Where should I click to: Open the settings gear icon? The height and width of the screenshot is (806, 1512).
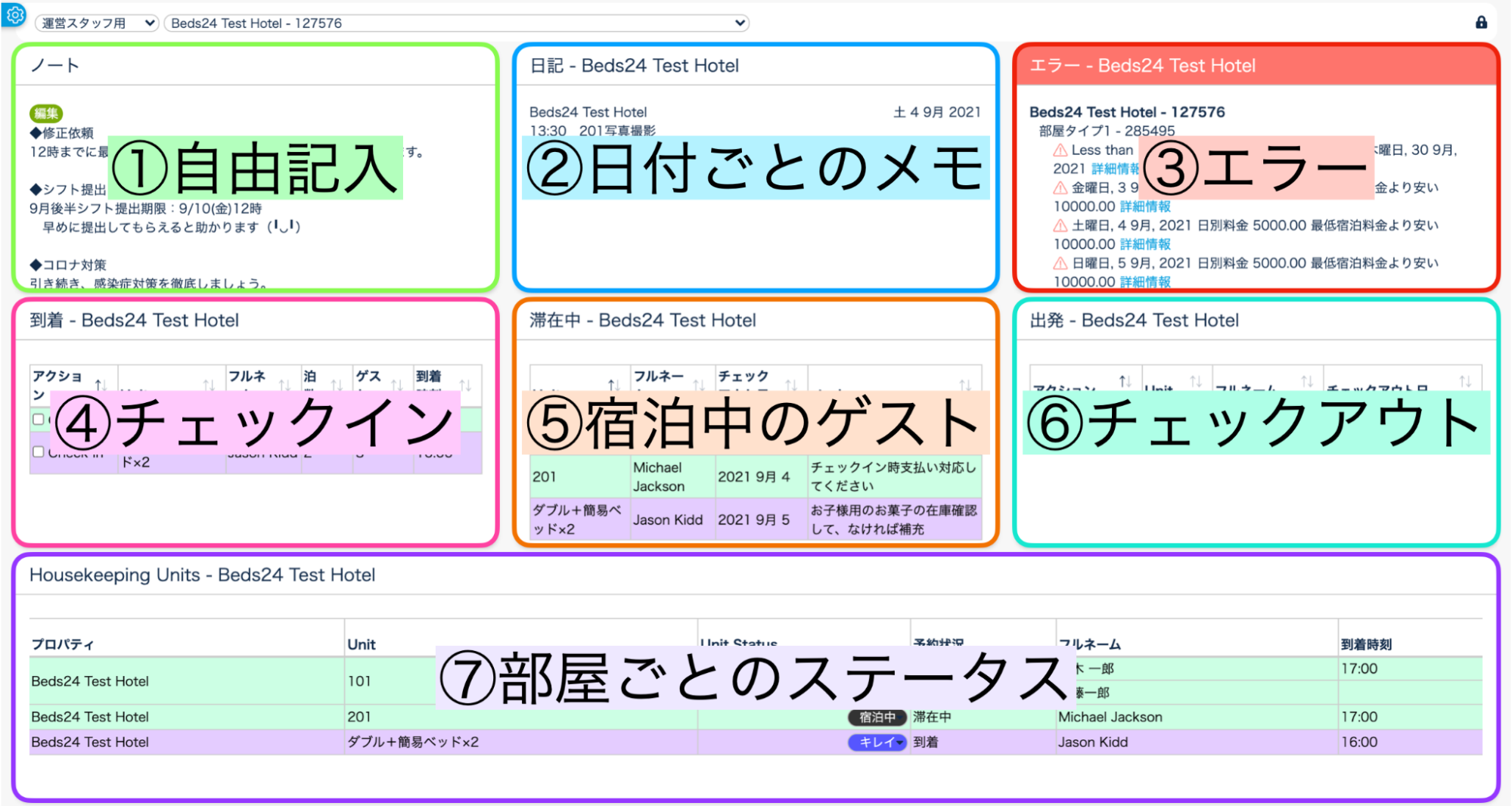tap(15, 15)
